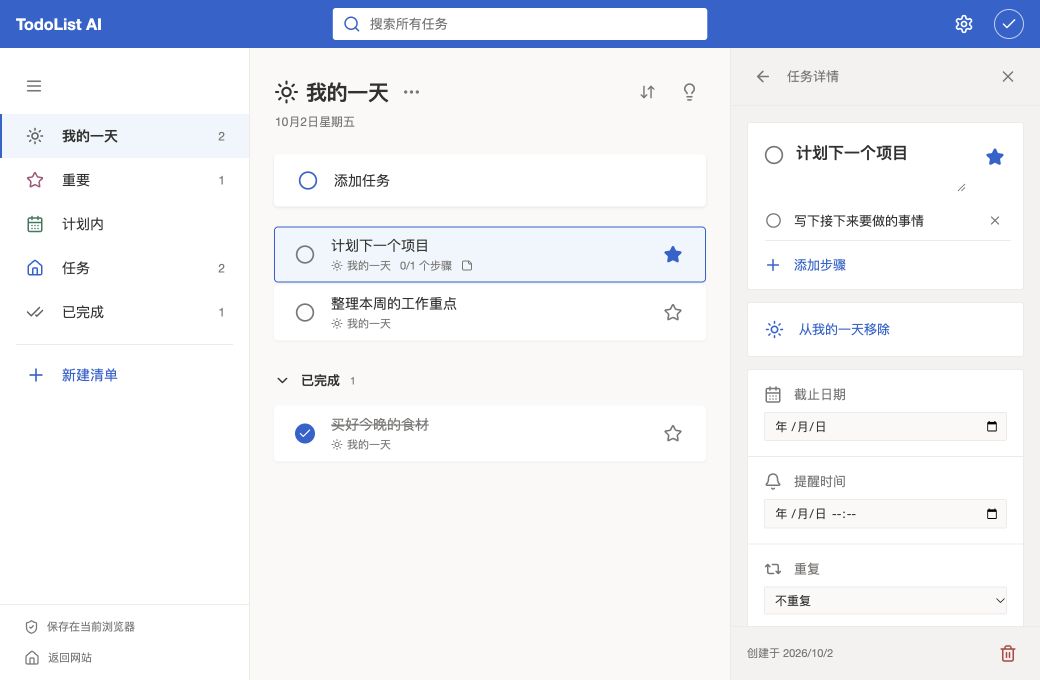Viewport: 1040px width, 680px height.
Task: Click the TodoList AI logo
Action: pos(58,25)
